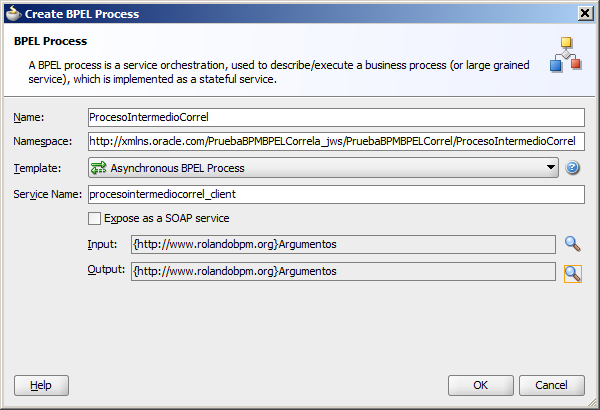Click the Help button

[41, 385]
